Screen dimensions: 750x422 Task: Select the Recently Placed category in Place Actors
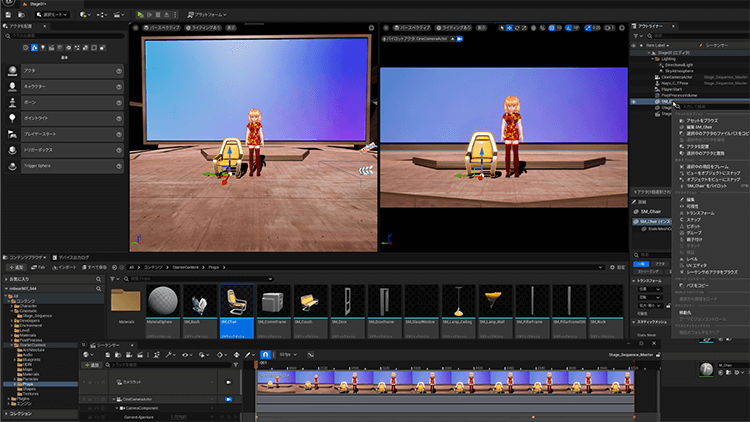point(26,48)
